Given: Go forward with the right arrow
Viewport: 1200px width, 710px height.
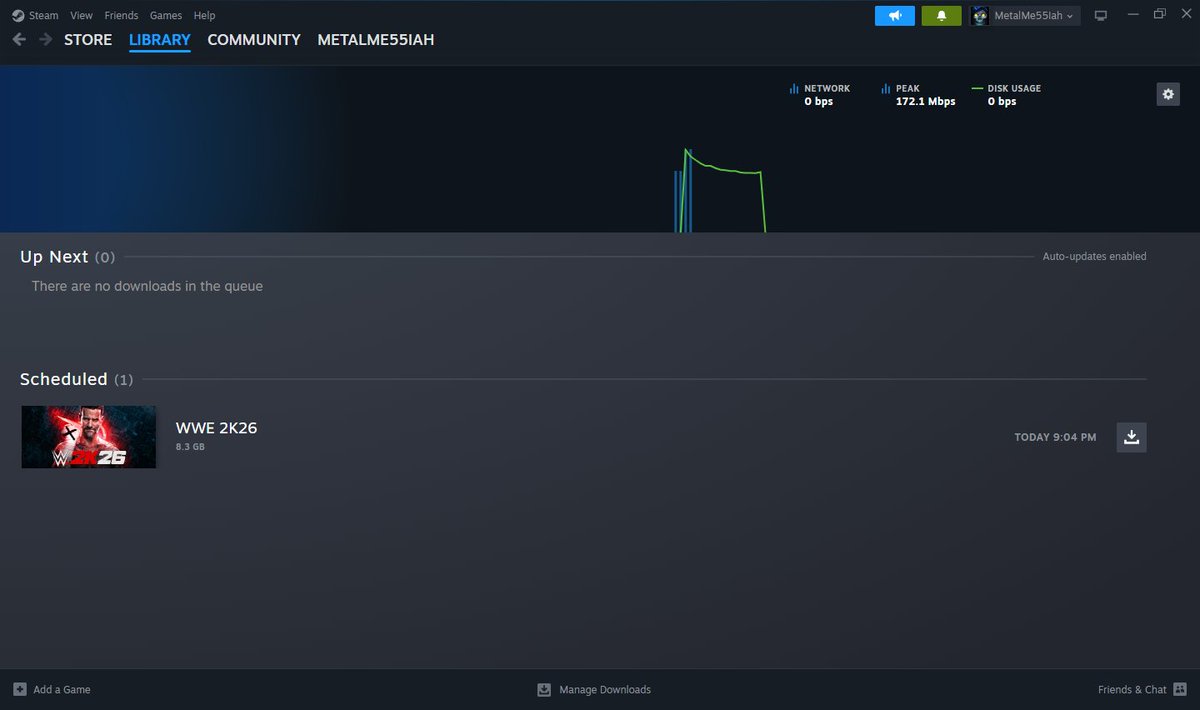Looking at the screenshot, I should coord(45,40).
